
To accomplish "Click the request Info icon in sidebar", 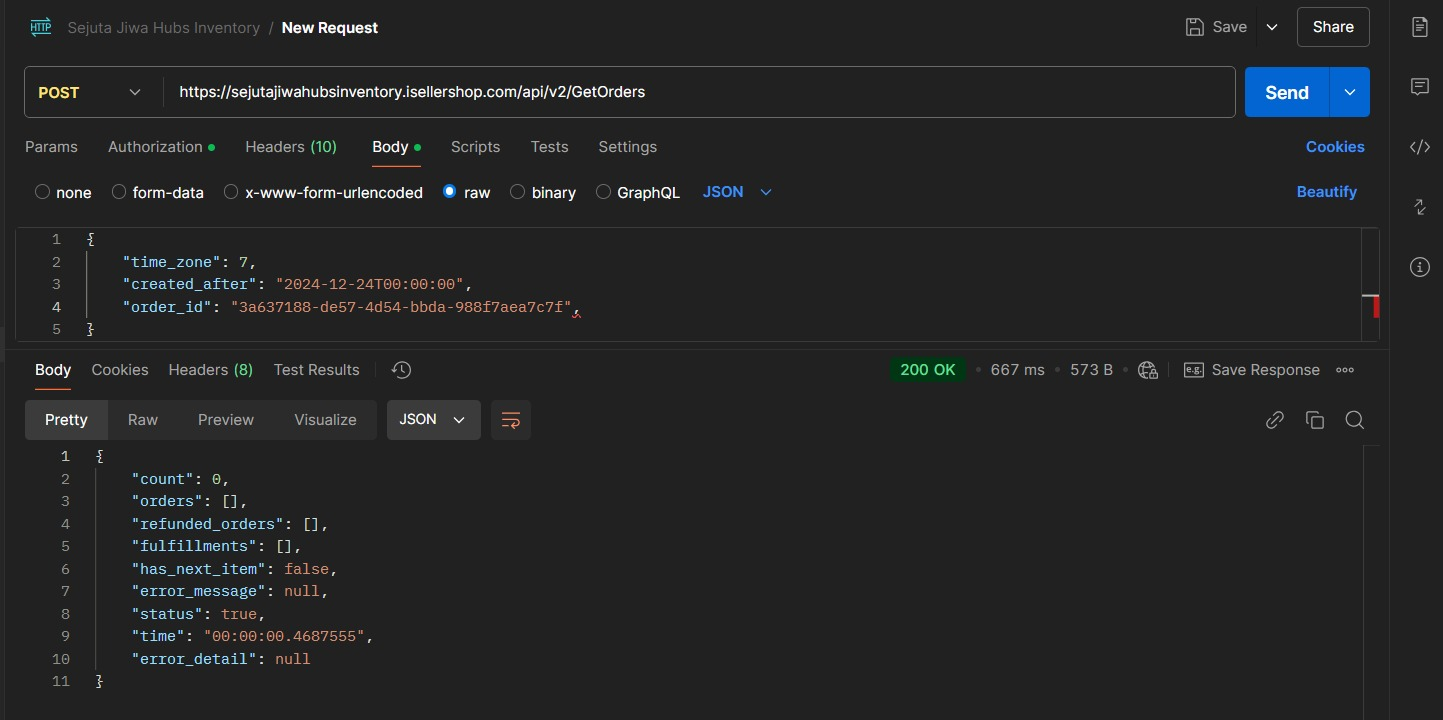I will click(1419, 267).
